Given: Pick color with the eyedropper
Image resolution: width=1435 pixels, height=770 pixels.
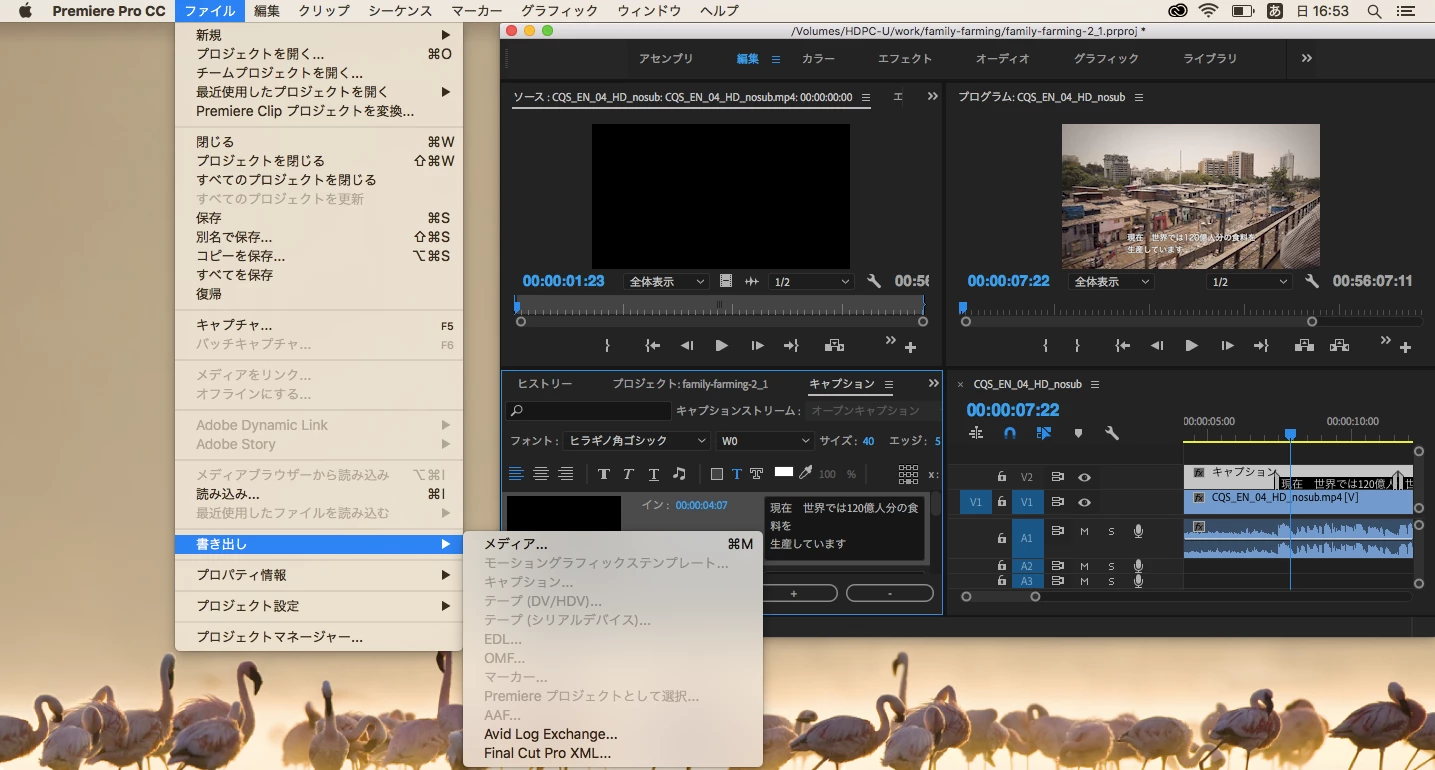Looking at the screenshot, I should pyautogui.click(x=806, y=473).
